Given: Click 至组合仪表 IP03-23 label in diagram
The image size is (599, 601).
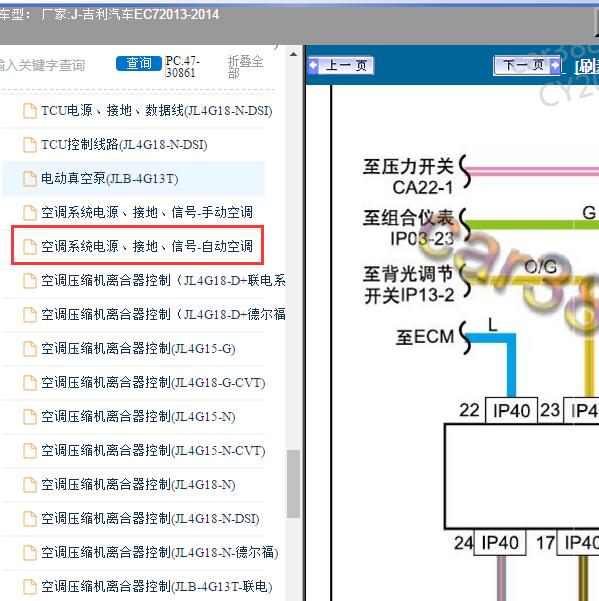Looking at the screenshot, I should (x=409, y=228).
